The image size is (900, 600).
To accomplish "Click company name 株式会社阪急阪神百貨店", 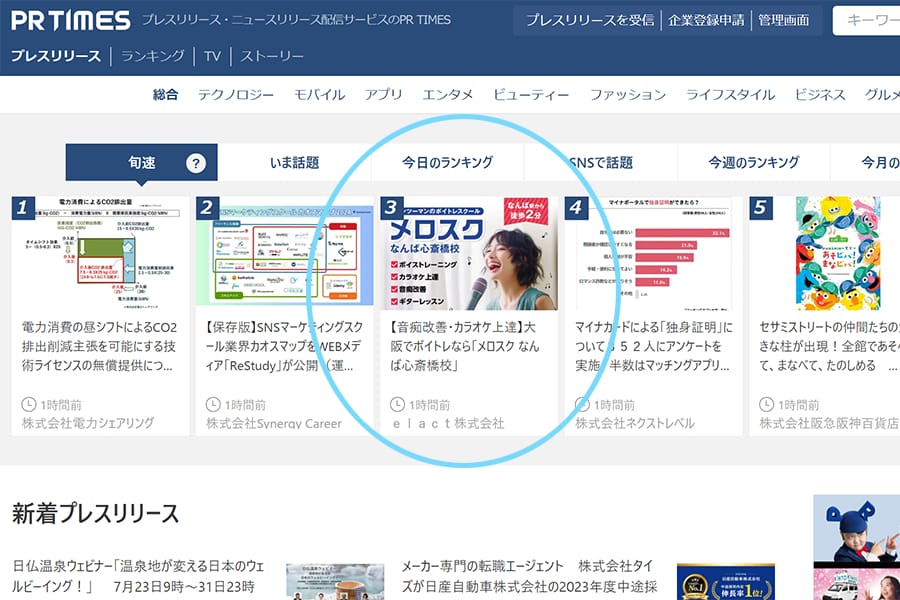I will pyautogui.click(x=829, y=423).
